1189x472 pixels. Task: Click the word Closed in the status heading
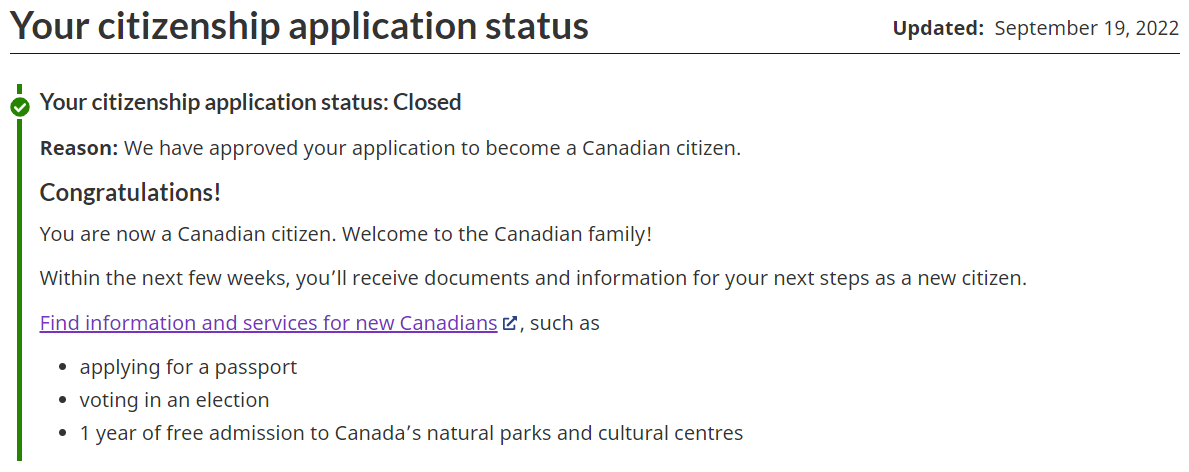tap(427, 102)
